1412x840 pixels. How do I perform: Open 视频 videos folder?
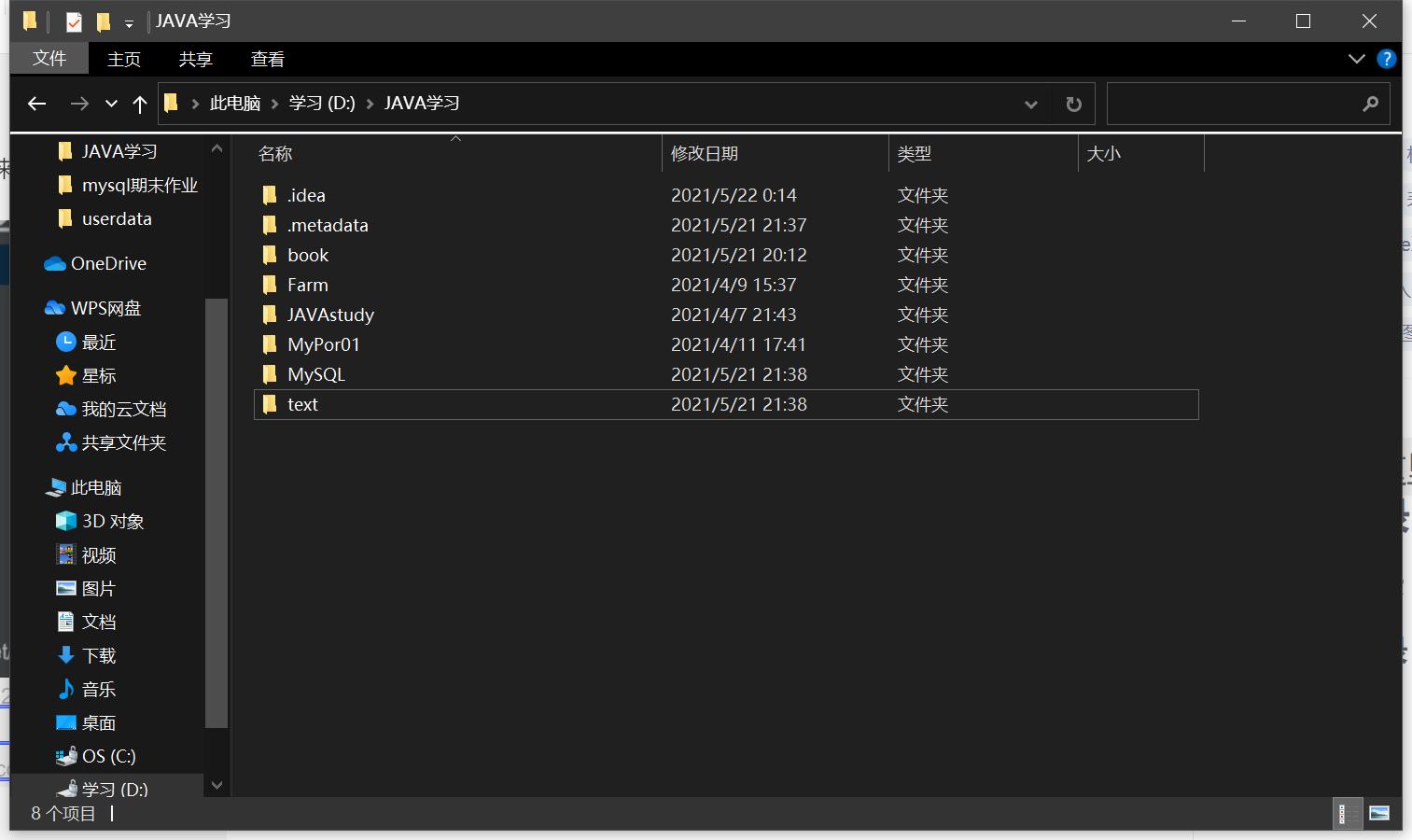click(99, 554)
